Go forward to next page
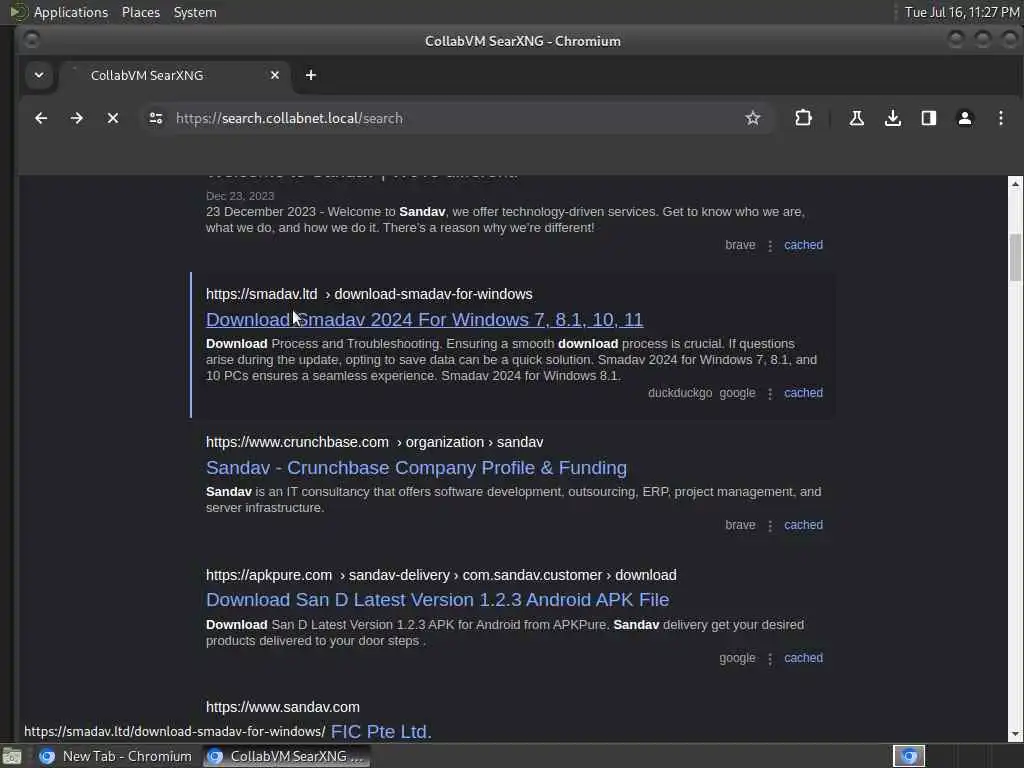The image size is (1024, 768). click(76, 118)
